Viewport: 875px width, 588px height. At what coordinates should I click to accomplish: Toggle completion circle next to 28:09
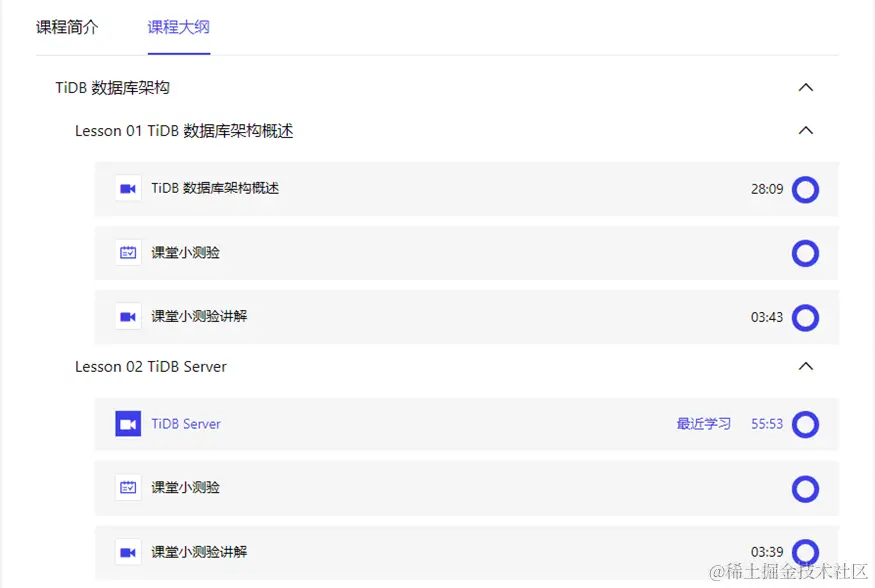coord(805,190)
